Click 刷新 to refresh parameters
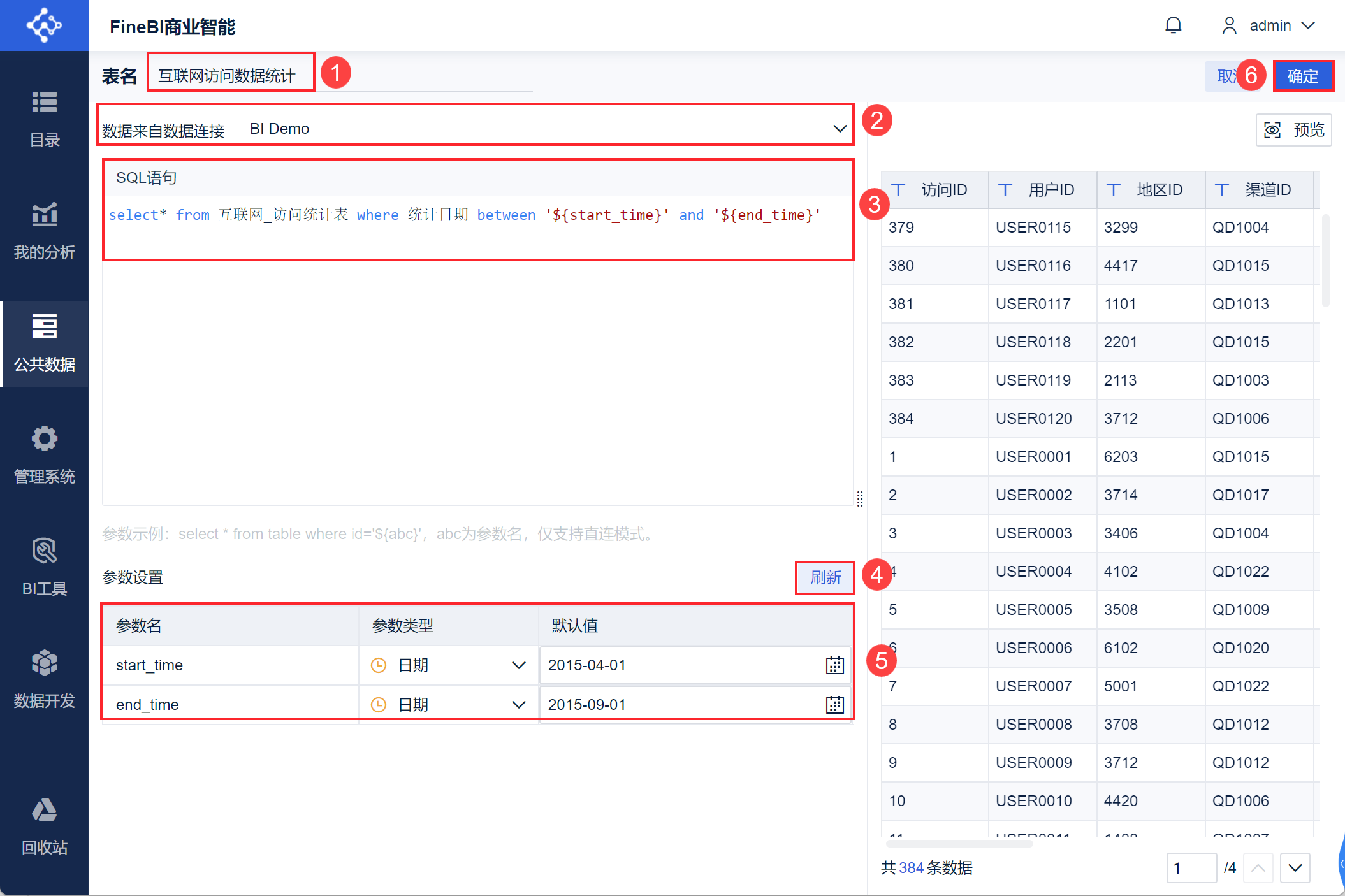1345x896 pixels. 825,577
